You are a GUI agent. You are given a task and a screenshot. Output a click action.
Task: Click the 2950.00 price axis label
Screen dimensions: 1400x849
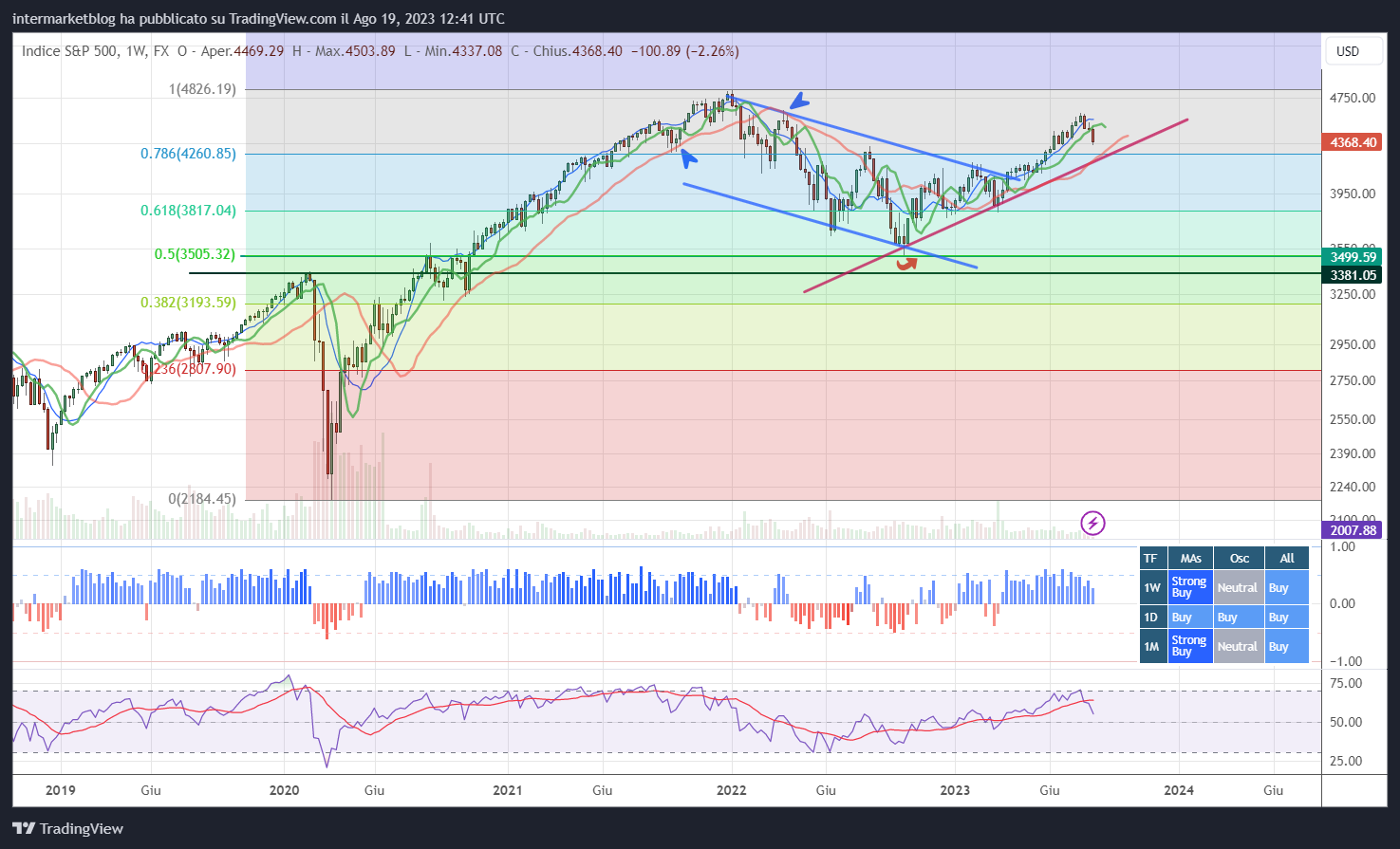(x=1353, y=344)
